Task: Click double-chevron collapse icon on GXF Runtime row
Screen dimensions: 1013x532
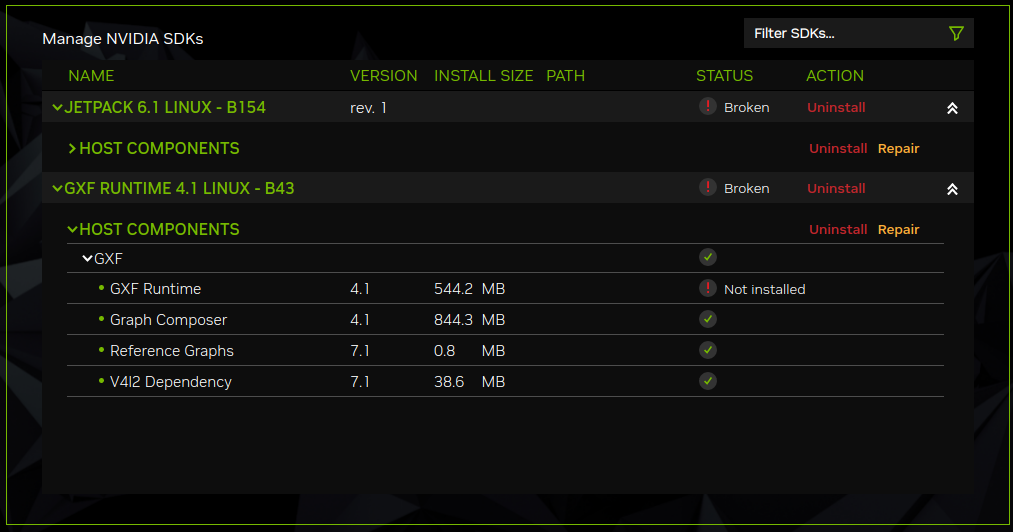Action: [952, 189]
